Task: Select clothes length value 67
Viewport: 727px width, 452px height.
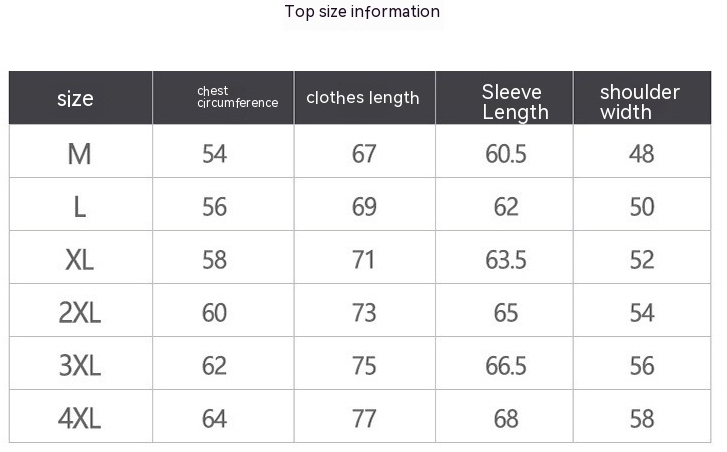Action: pos(364,154)
